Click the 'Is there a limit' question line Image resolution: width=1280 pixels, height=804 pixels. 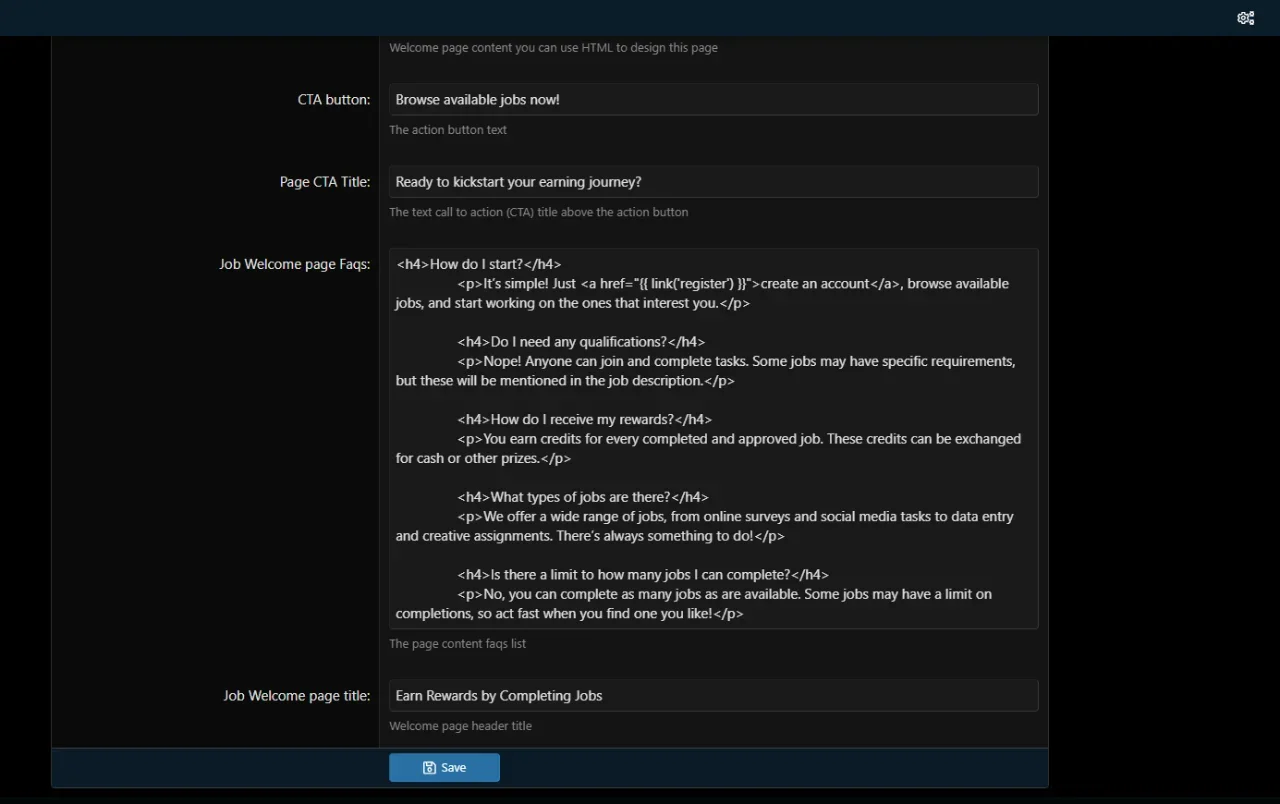(x=642, y=575)
